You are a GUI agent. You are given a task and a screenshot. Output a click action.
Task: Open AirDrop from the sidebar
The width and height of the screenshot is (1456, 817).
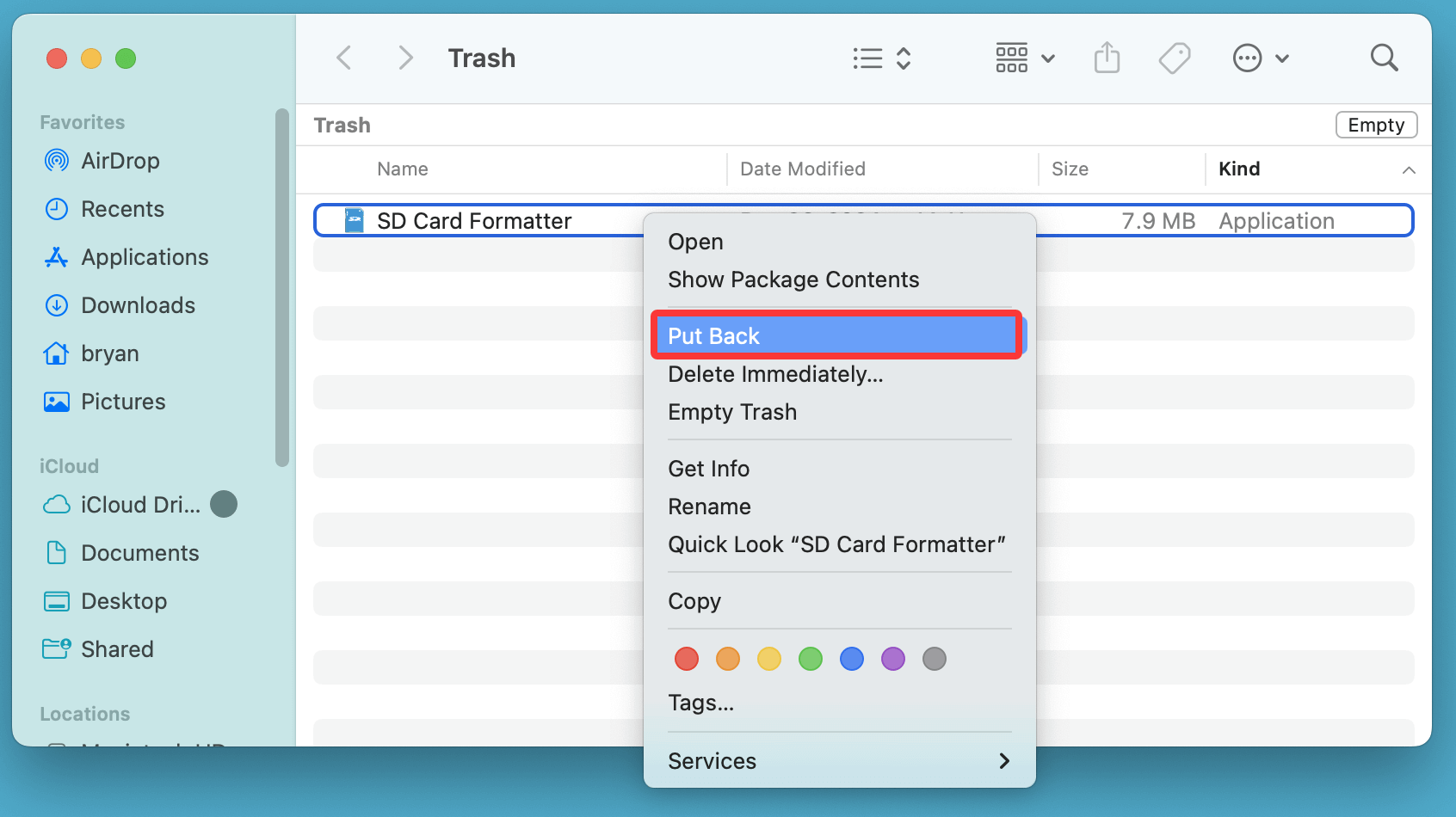tap(120, 161)
